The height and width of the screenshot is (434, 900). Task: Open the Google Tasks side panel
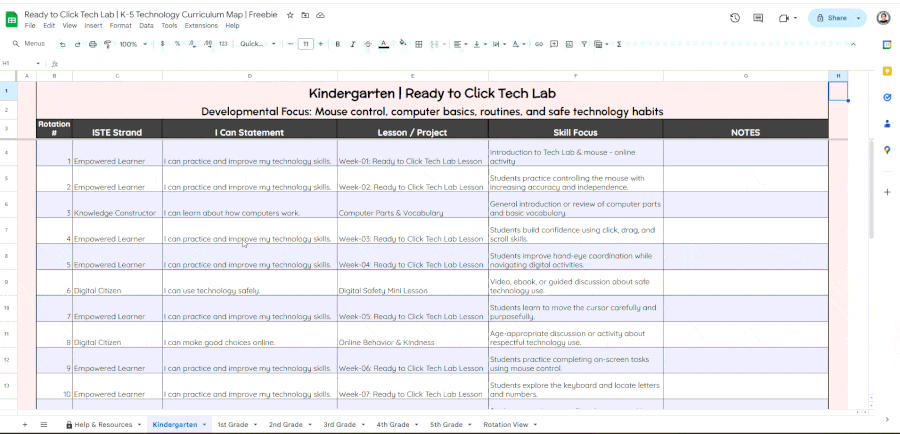coord(887,98)
